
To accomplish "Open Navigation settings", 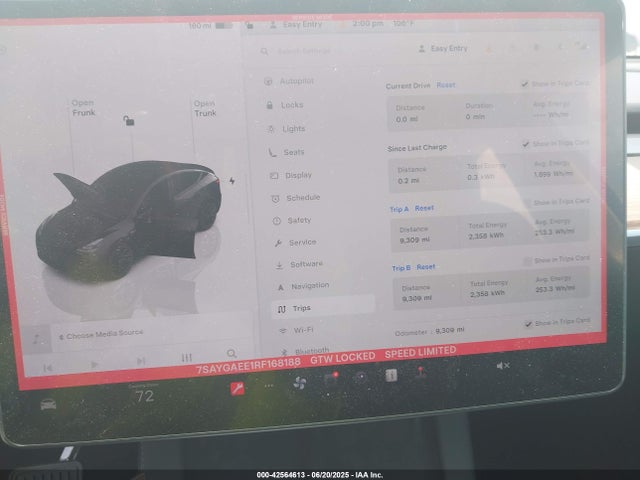I will (x=303, y=286).
